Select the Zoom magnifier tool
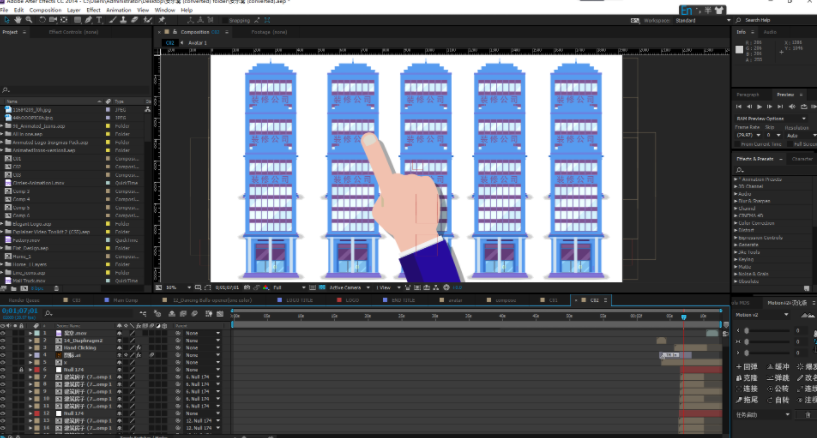The height and width of the screenshot is (438, 817). click(x=28, y=20)
